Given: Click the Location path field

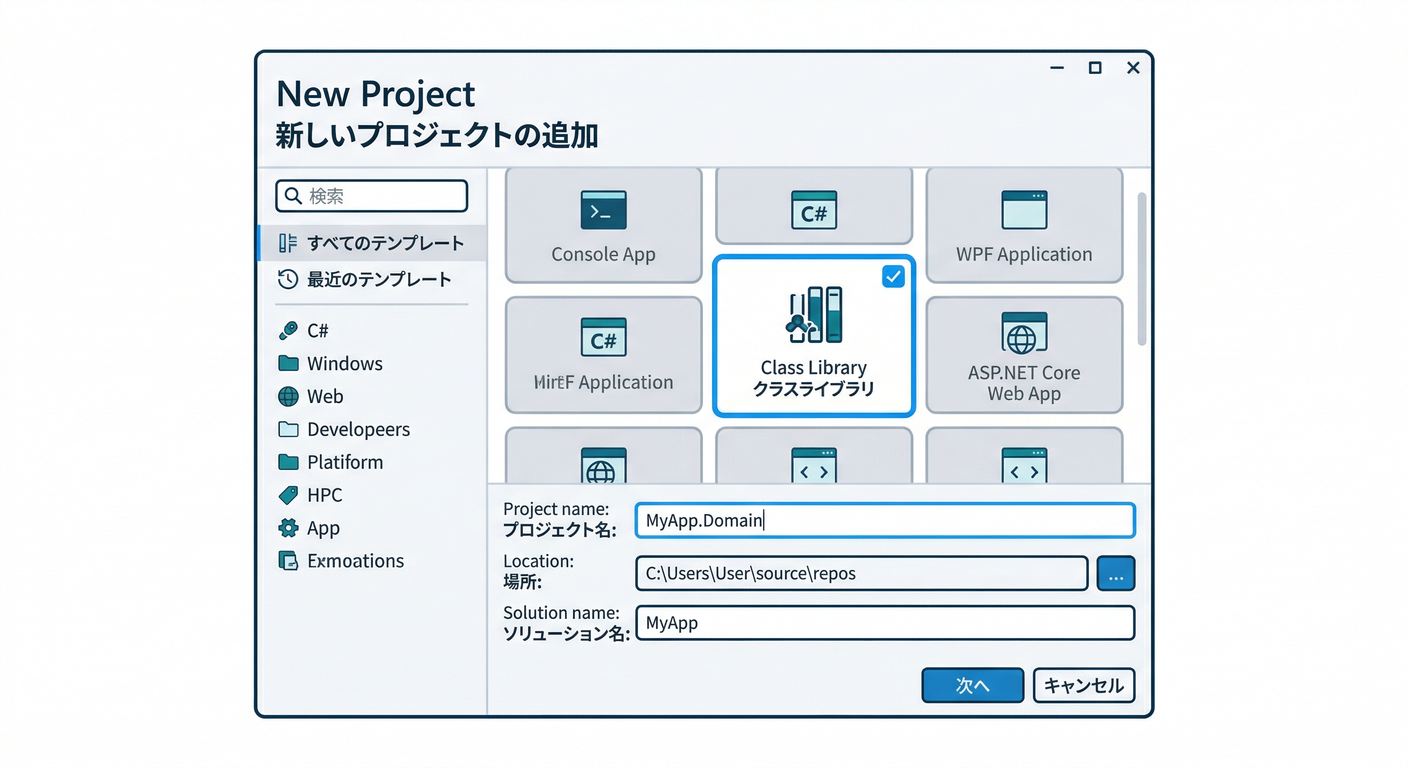Looking at the screenshot, I should click(x=861, y=574).
